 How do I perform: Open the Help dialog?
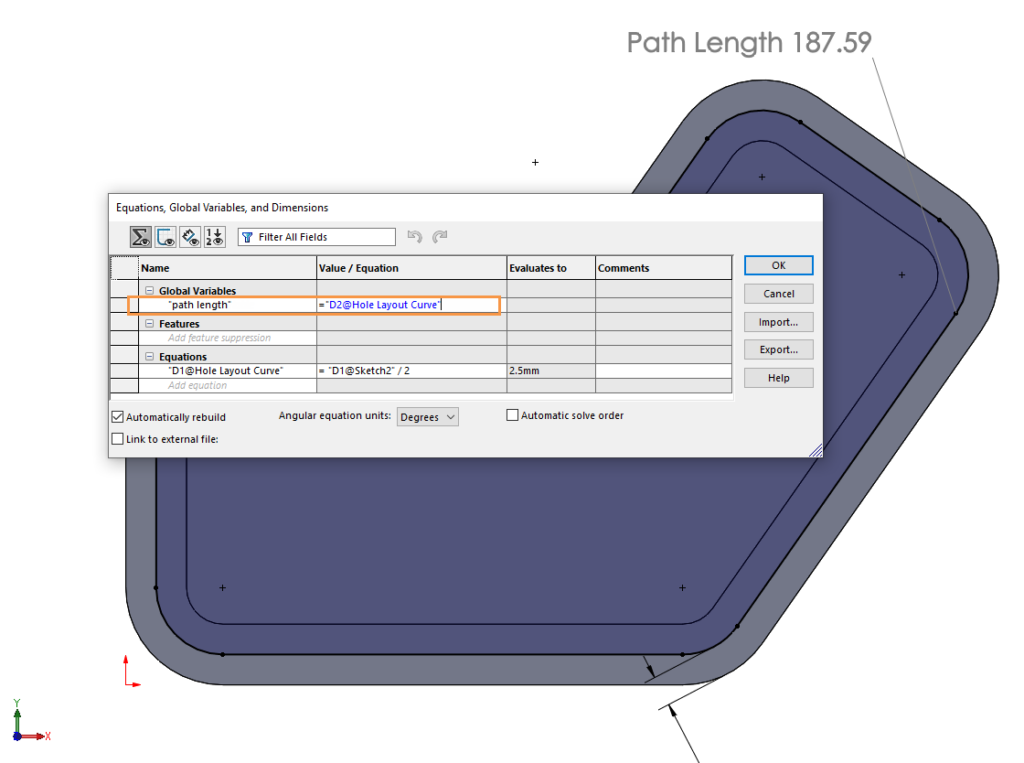coord(778,377)
